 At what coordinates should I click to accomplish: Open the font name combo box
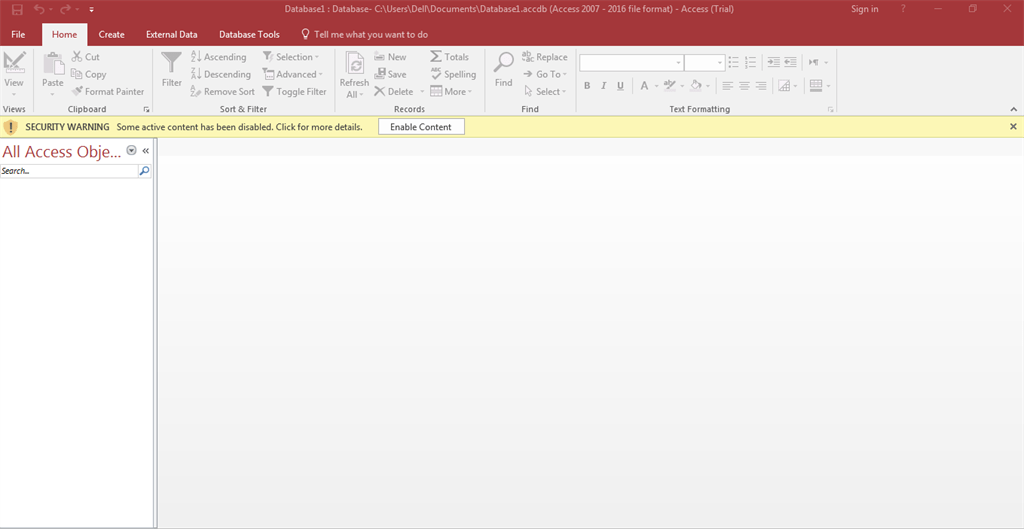tap(632, 63)
